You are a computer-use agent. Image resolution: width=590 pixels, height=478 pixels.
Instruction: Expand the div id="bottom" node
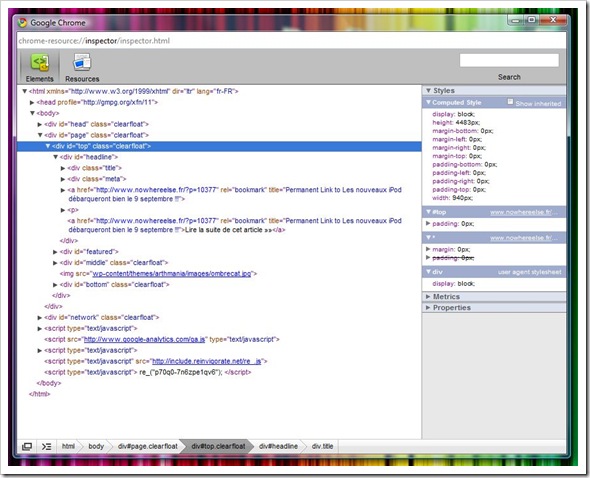55,285
